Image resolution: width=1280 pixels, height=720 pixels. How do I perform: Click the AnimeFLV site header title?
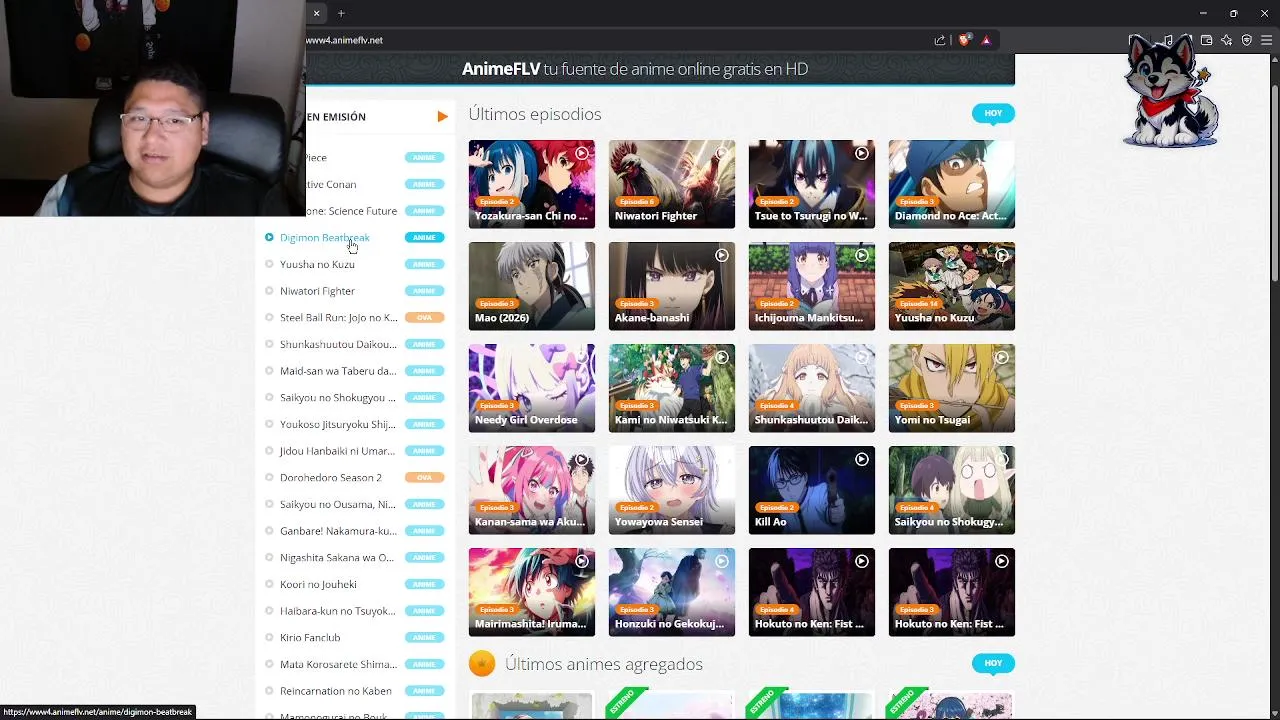point(635,69)
